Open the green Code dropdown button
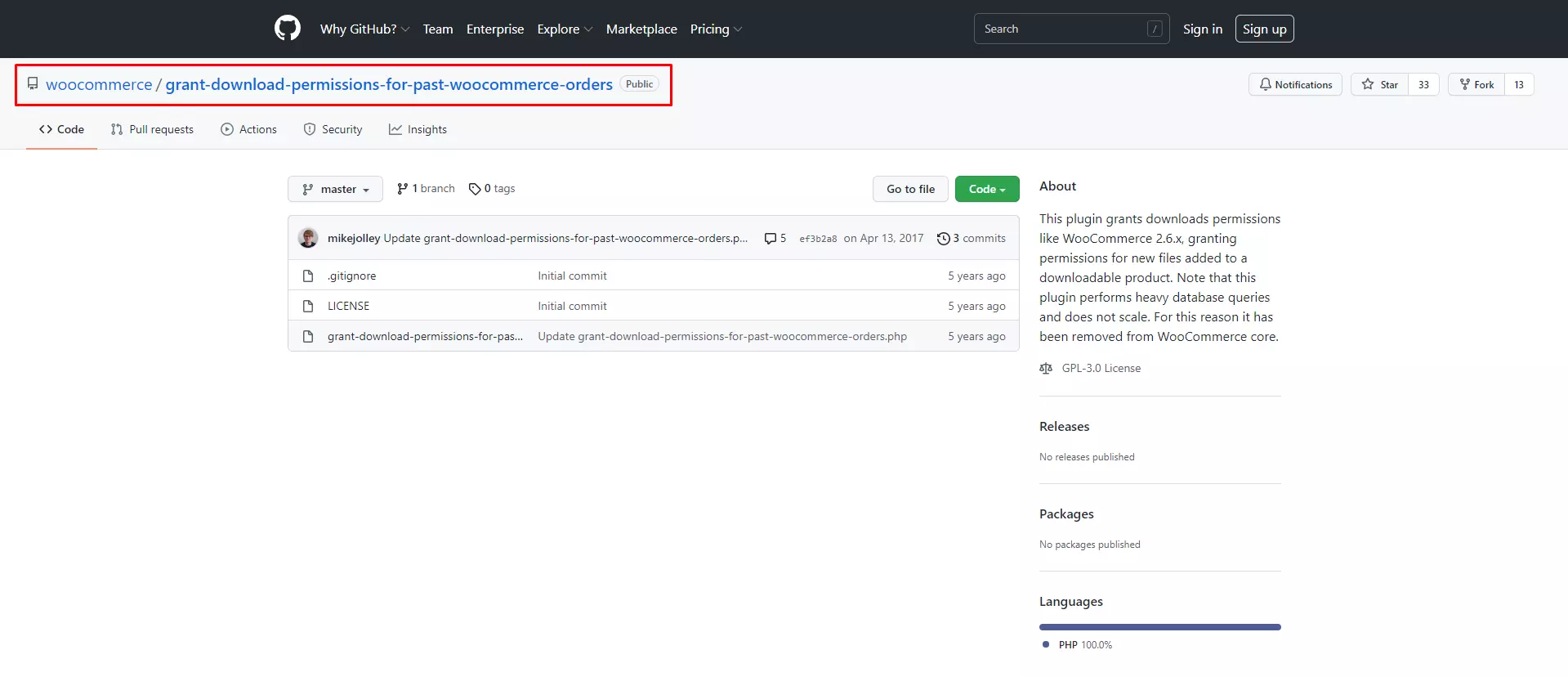 (x=987, y=189)
